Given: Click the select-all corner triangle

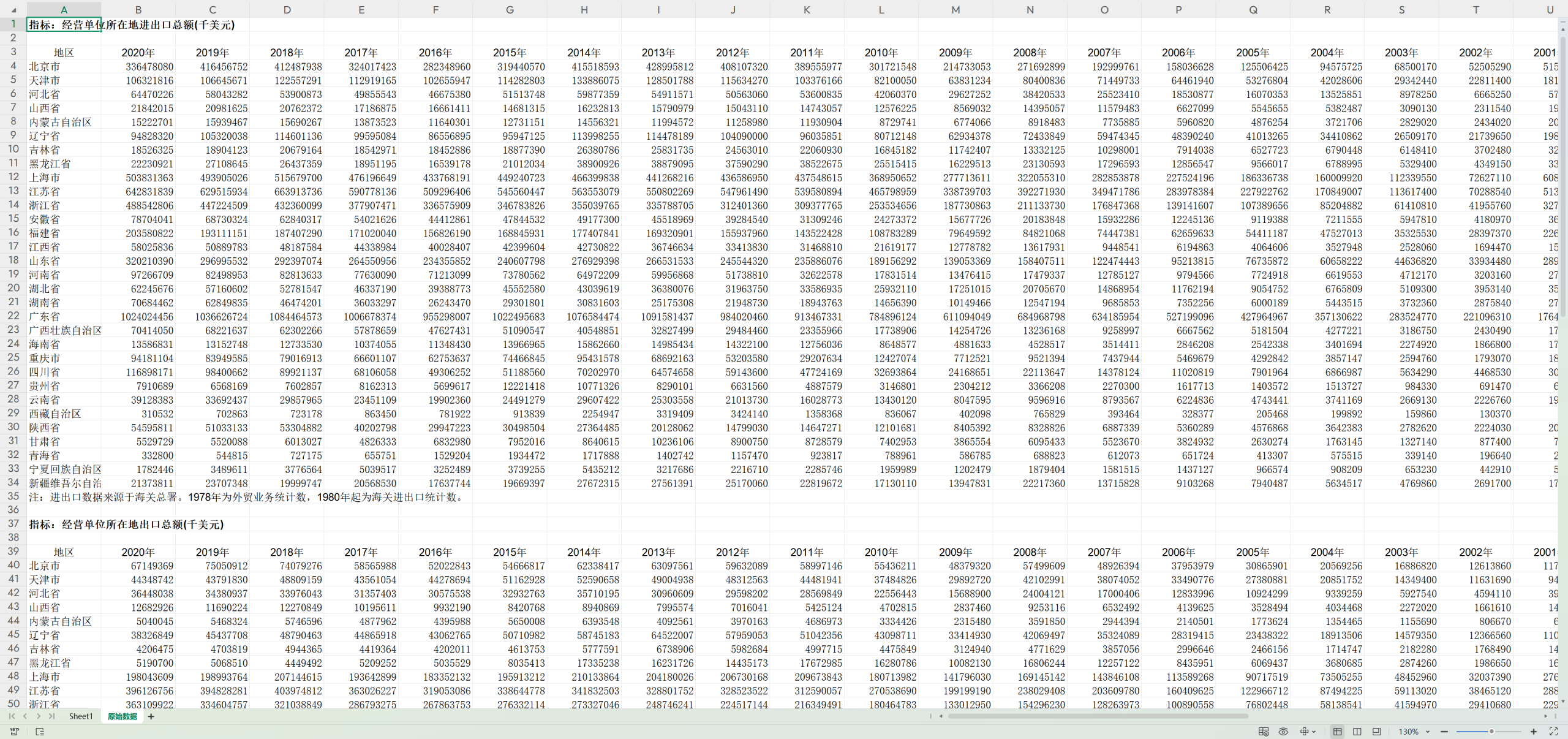Looking at the screenshot, I should coord(13,10).
